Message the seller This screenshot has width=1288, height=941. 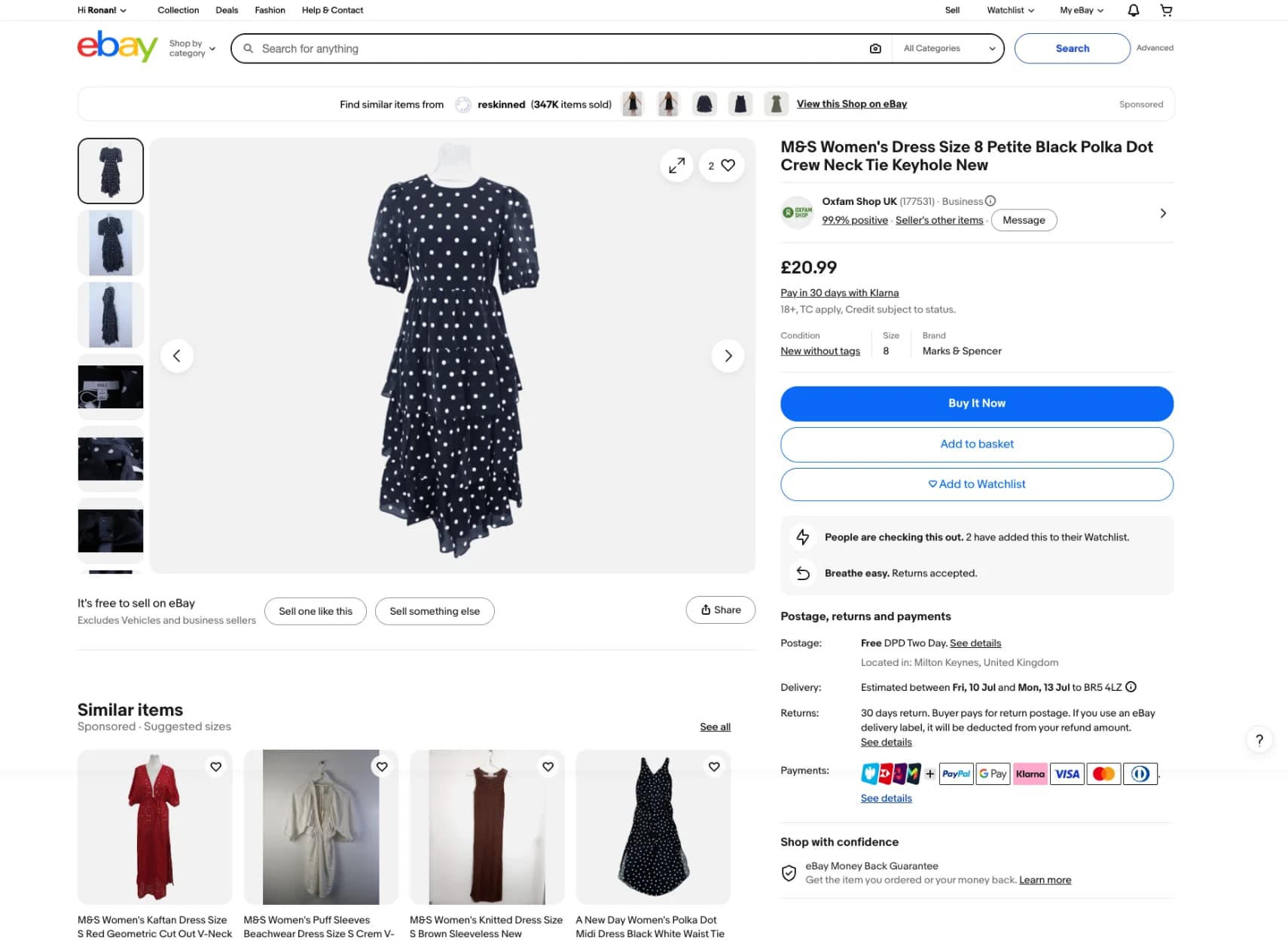(x=1024, y=220)
